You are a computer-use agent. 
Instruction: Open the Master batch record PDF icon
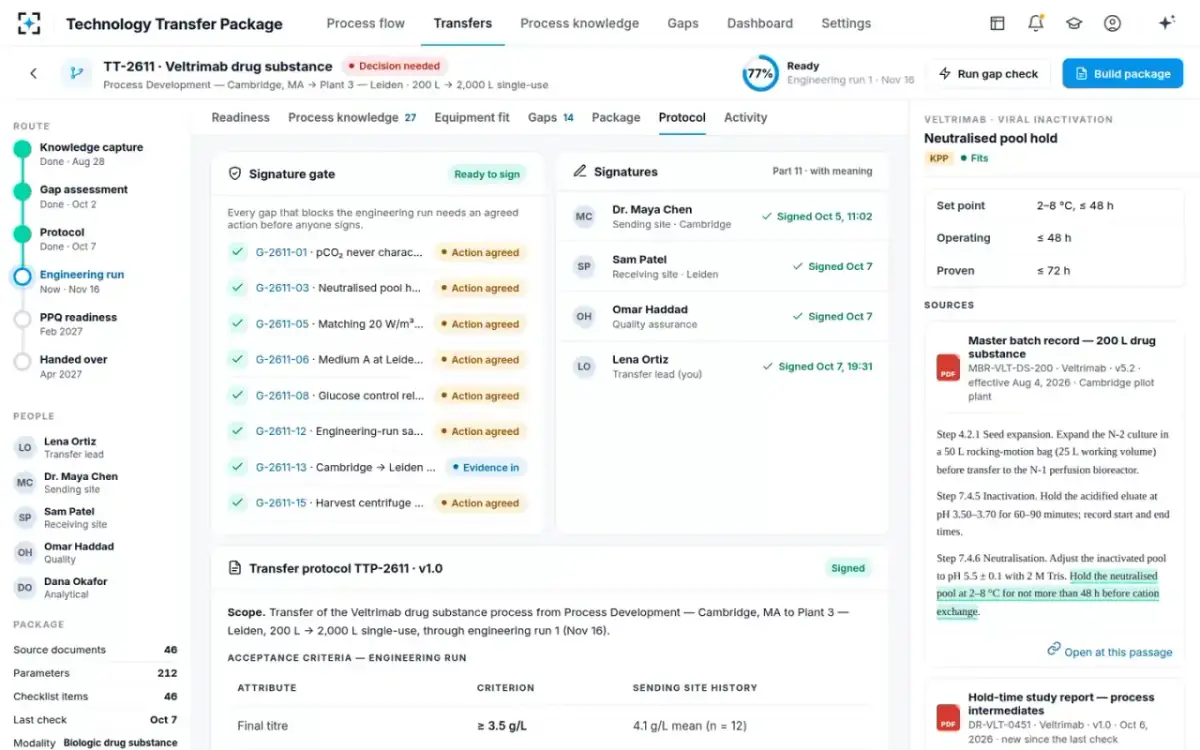(948, 367)
